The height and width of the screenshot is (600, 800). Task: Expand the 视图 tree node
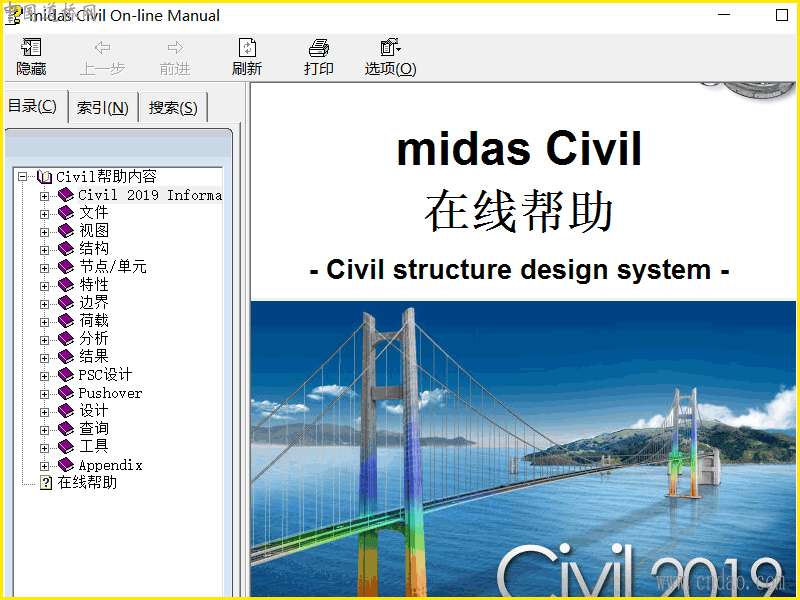(44, 232)
